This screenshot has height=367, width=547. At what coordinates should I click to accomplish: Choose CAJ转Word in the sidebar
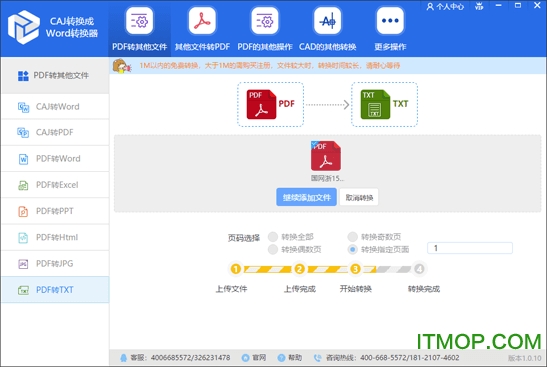55,106
